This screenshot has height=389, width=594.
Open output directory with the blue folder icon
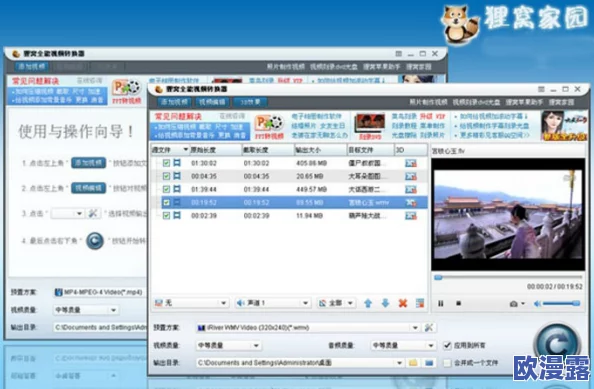(429, 362)
